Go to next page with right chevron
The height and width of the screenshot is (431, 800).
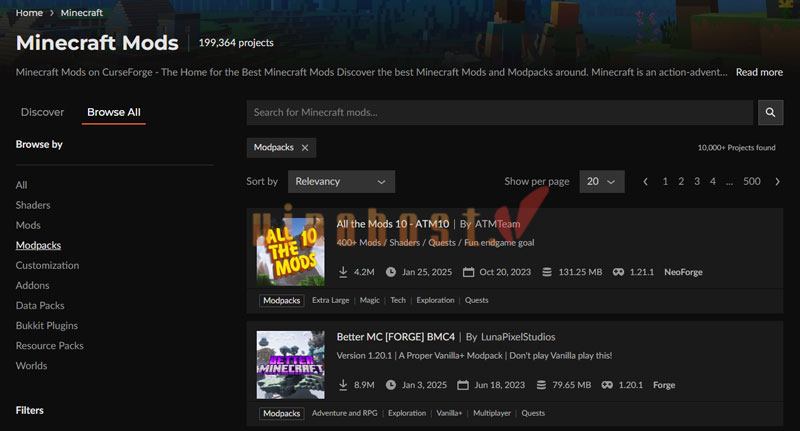[777, 182]
